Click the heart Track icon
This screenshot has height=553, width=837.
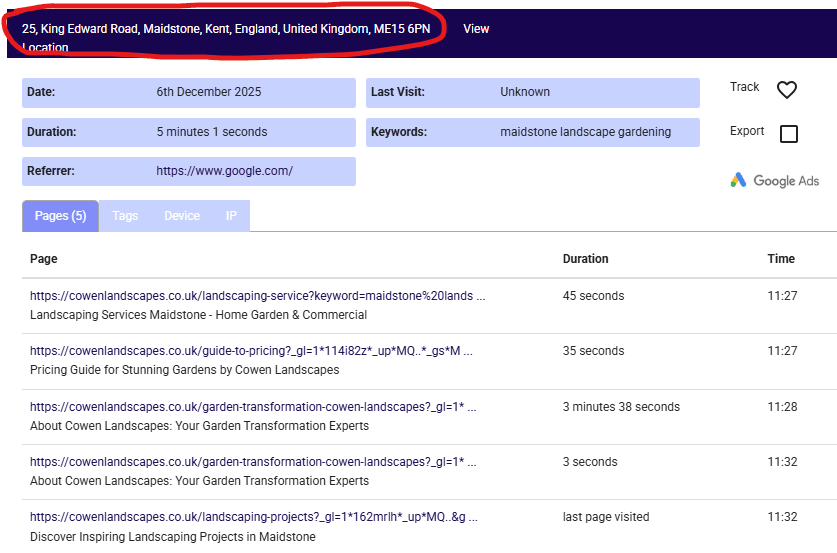coord(787,90)
